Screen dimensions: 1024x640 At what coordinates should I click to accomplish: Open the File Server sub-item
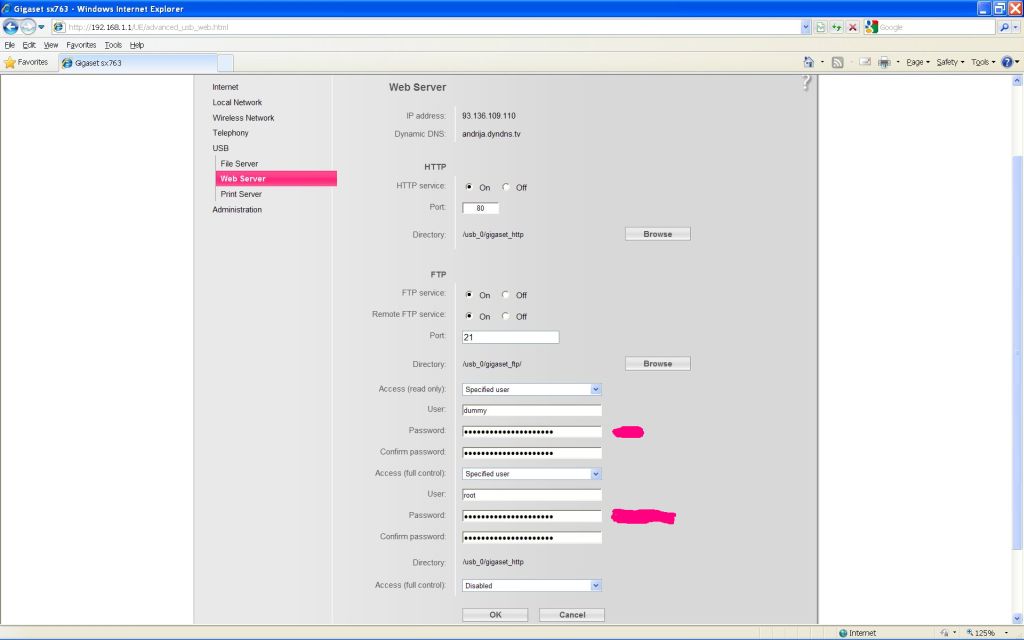click(x=239, y=164)
